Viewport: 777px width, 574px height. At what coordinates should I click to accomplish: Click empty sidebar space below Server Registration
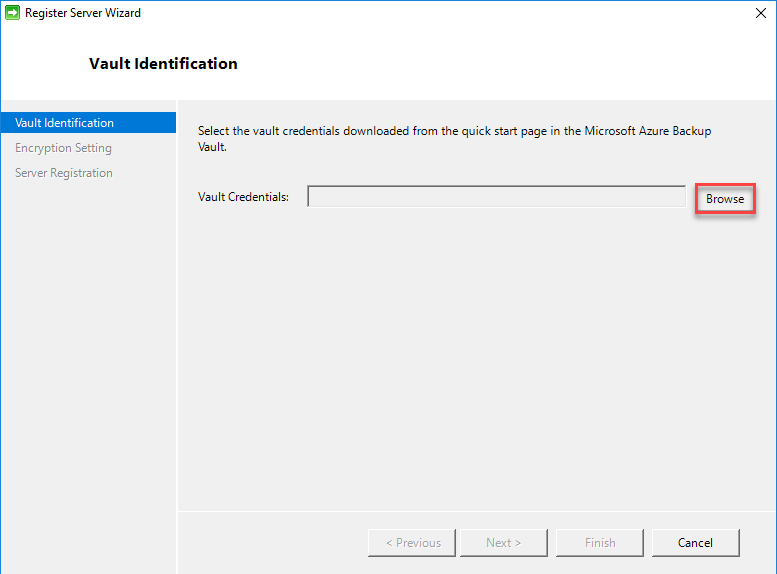coord(88,350)
